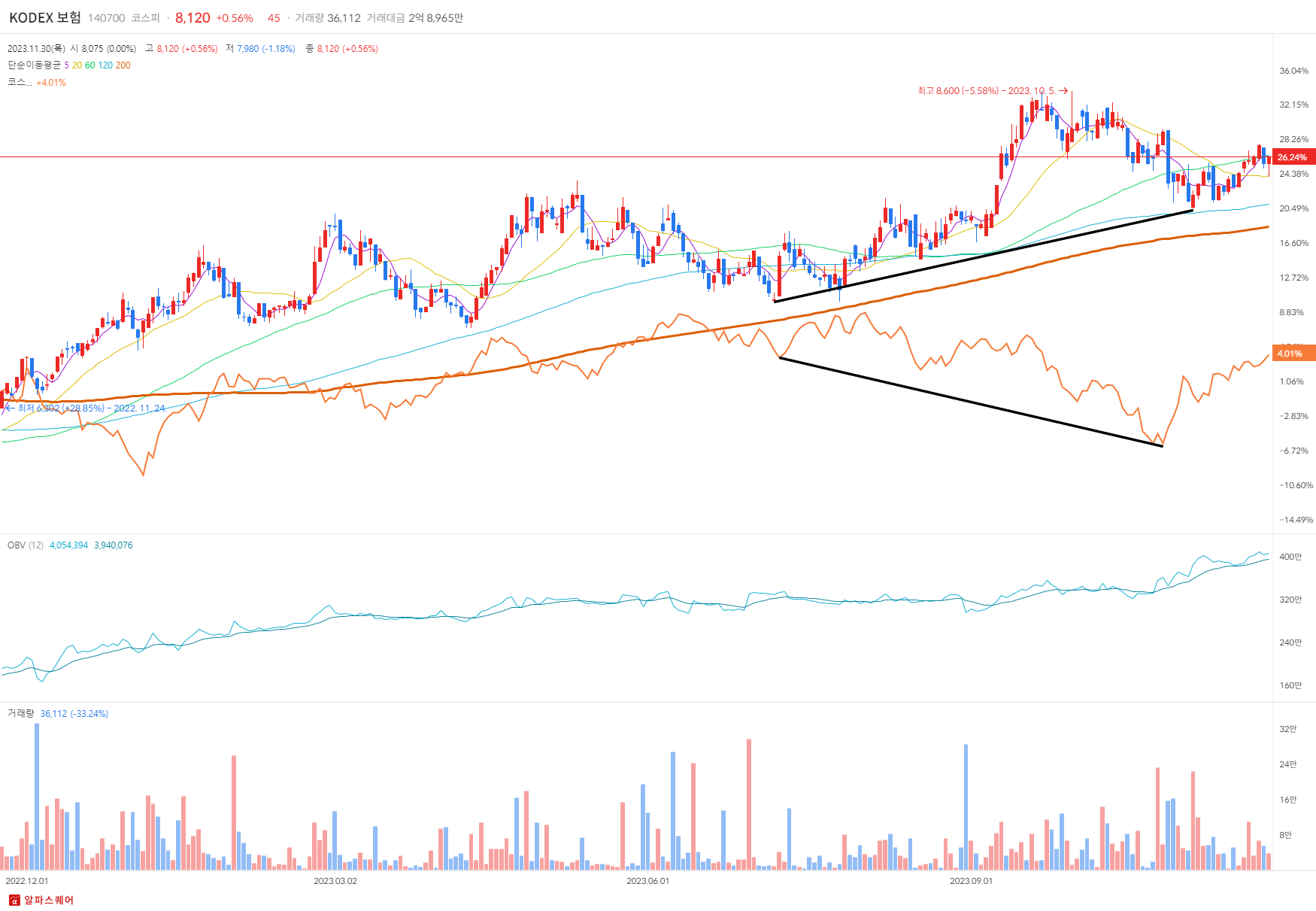This screenshot has width=1316, height=911.
Task: Click the 최고 8,600 high price annotation
Action: tap(992, 91)
